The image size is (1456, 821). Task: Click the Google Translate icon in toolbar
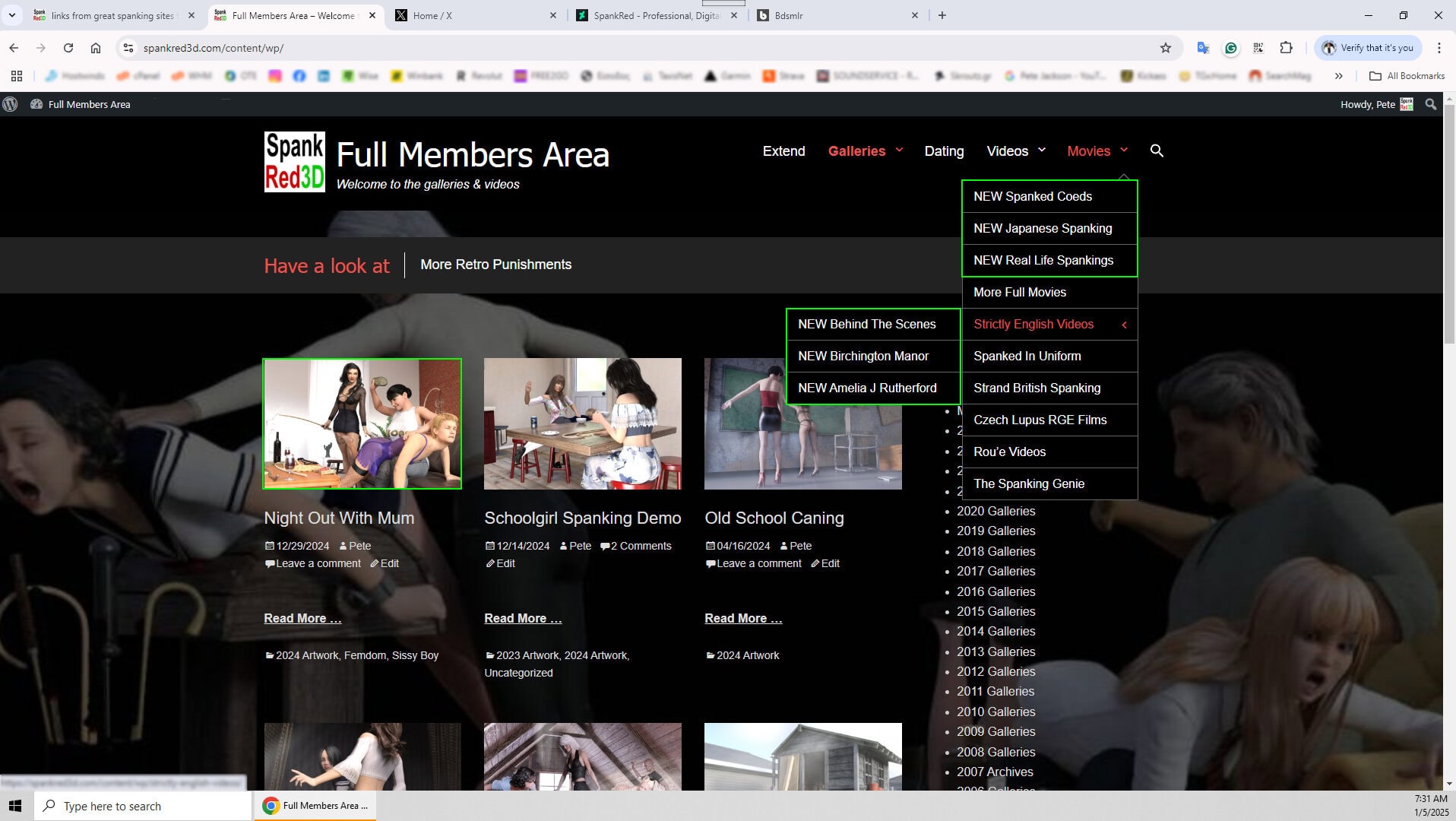(x=1202, y=48)
